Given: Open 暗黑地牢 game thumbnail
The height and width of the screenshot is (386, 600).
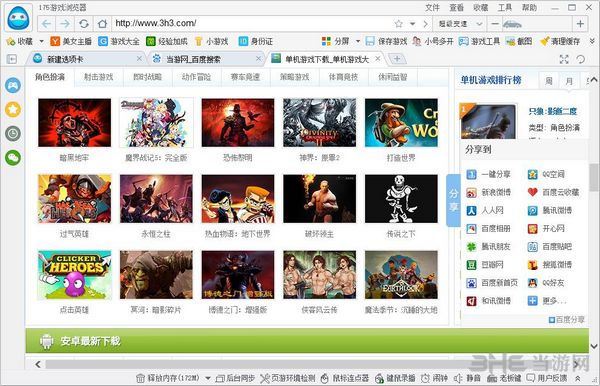Looking at the screenshot, I should point(75,123).
